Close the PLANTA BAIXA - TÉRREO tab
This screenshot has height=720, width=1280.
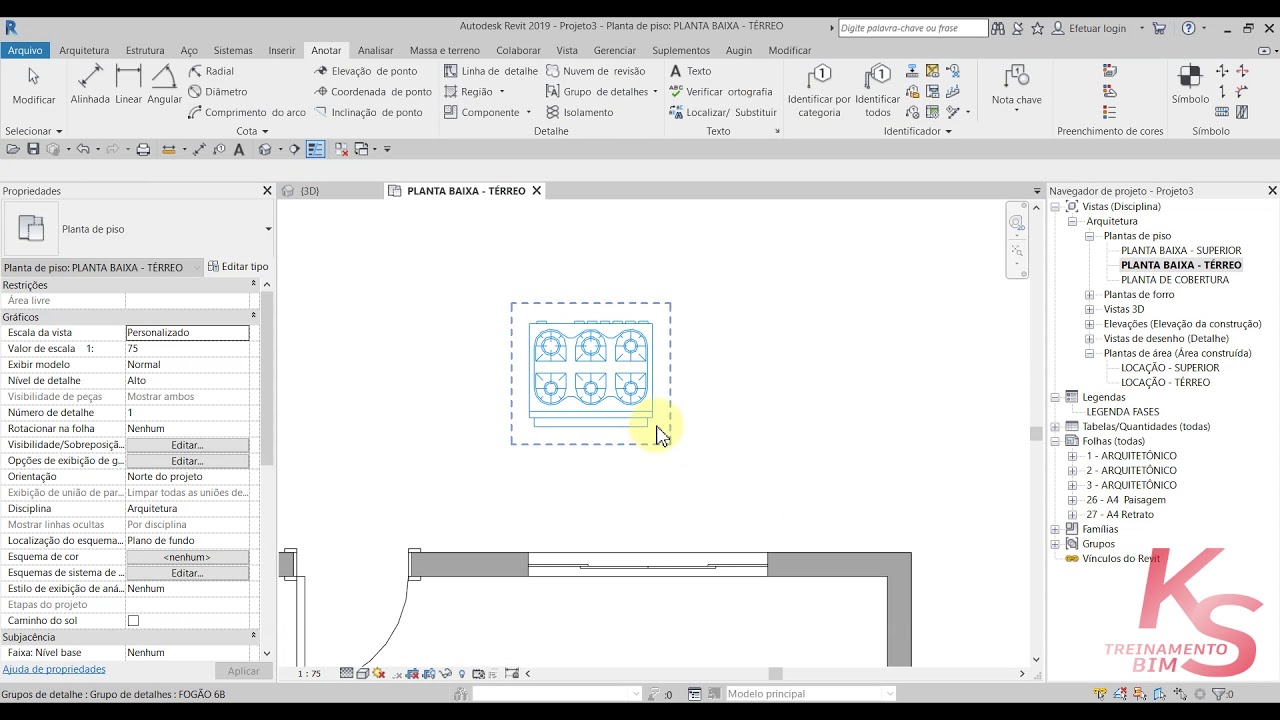536,191
